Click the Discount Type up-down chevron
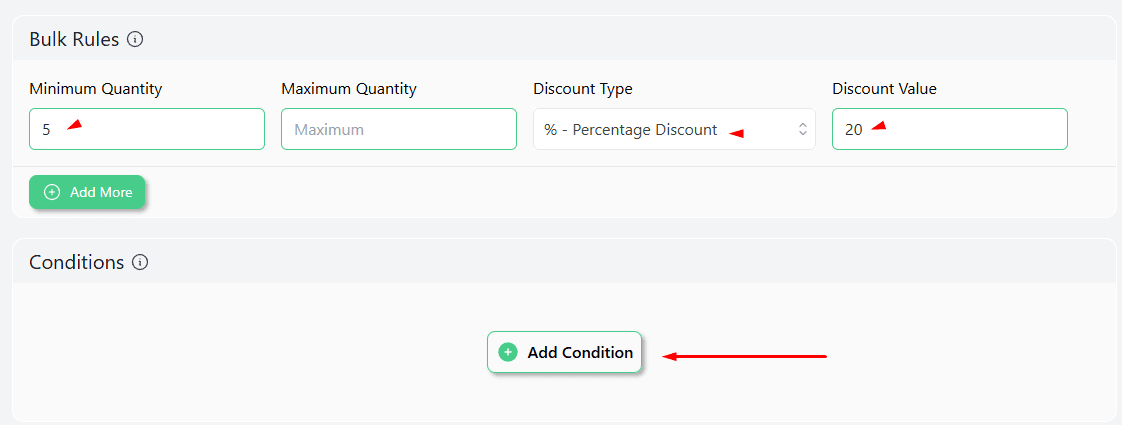 coord(802,129)
